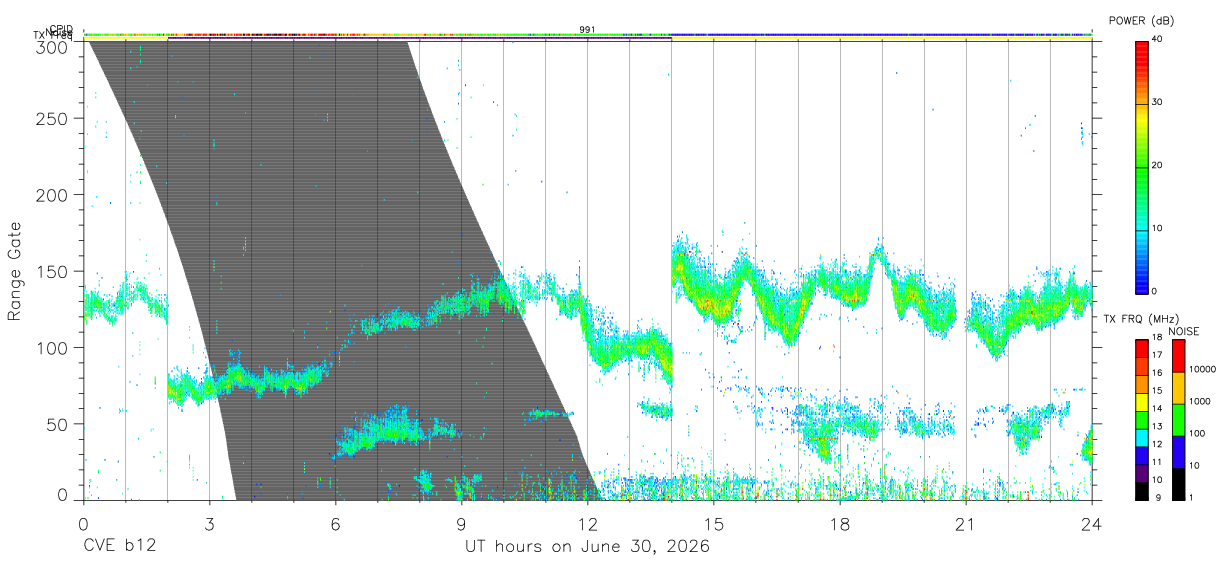Image resolution: width=1228 pixels, height=567 pixels.
Task: Click the 17 label on TX FRQ scale
Action: pos(1157,355)
